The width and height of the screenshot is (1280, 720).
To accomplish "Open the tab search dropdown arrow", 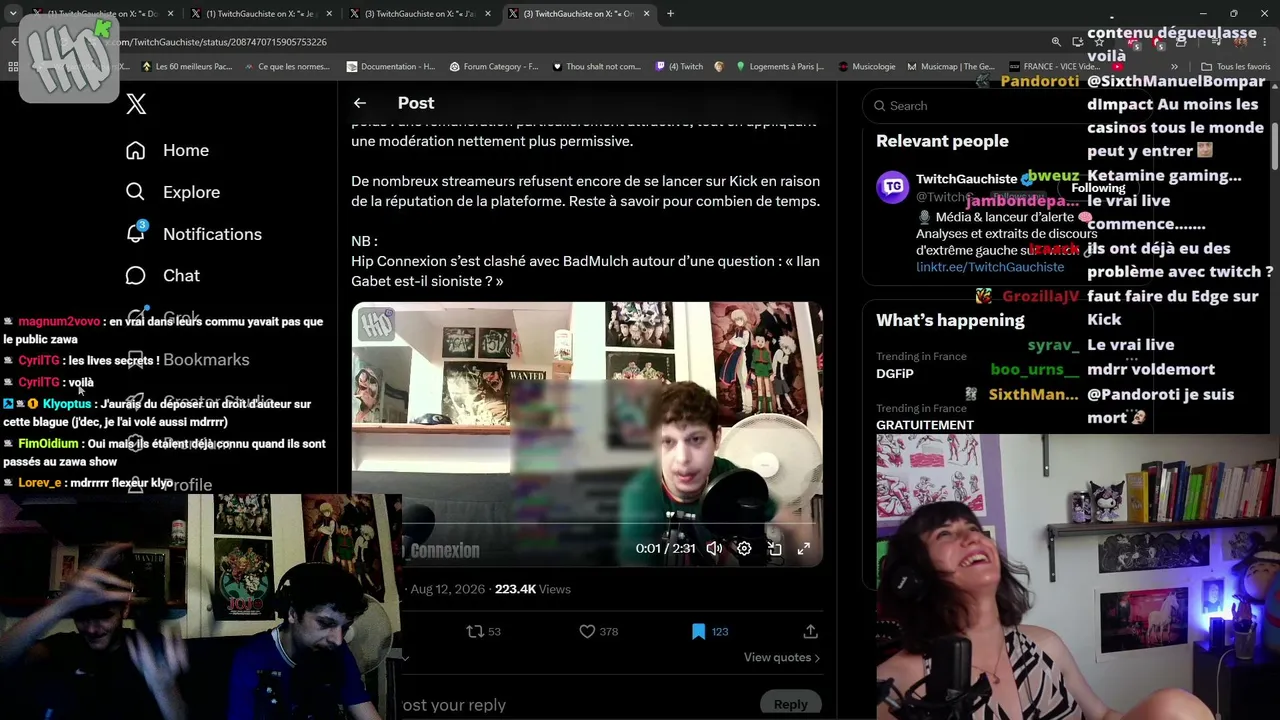I will [x=13, y=14].
